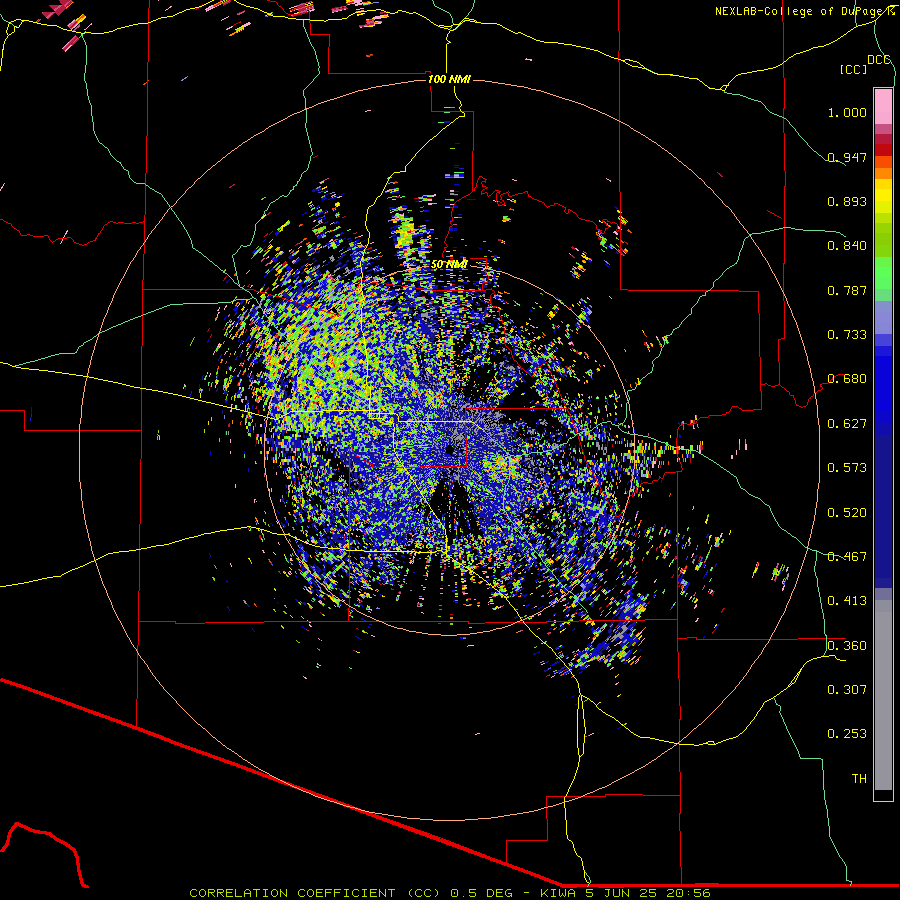Click the 0.573 legend value
Screen dimensions: 900x900
click(847, 468)
